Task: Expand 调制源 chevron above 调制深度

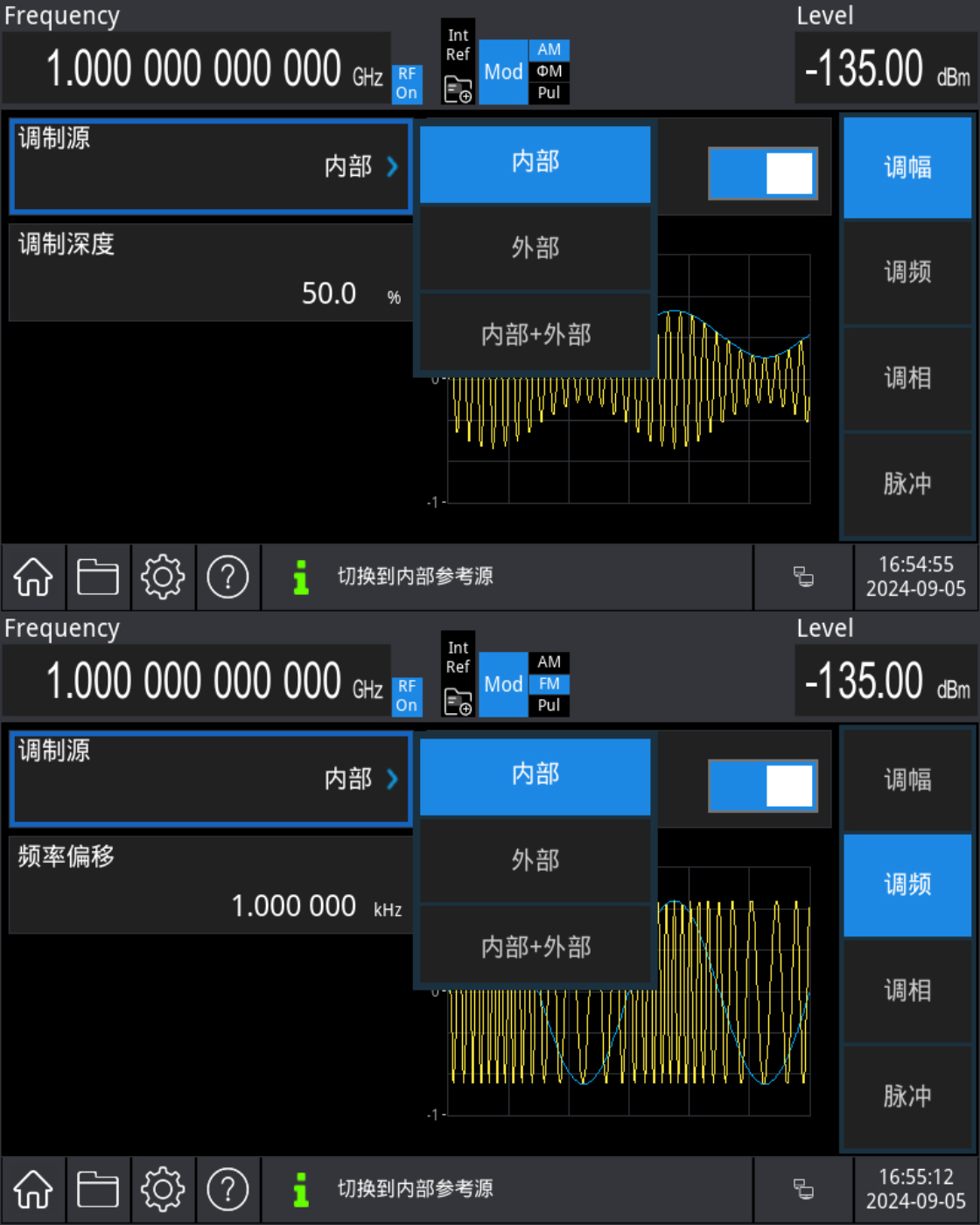Action: pyautogui.click(x=392, y=166)
